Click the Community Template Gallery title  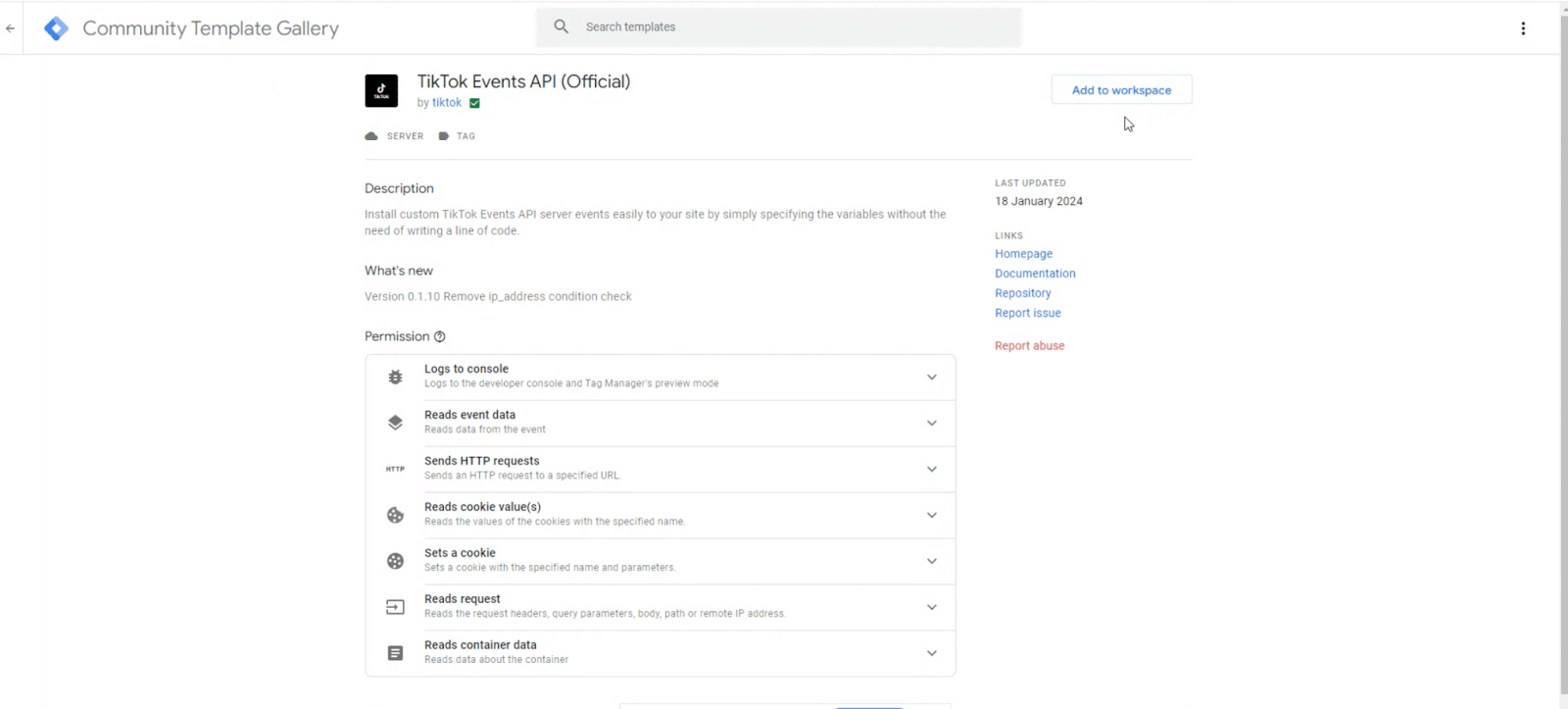pos(211,28)
